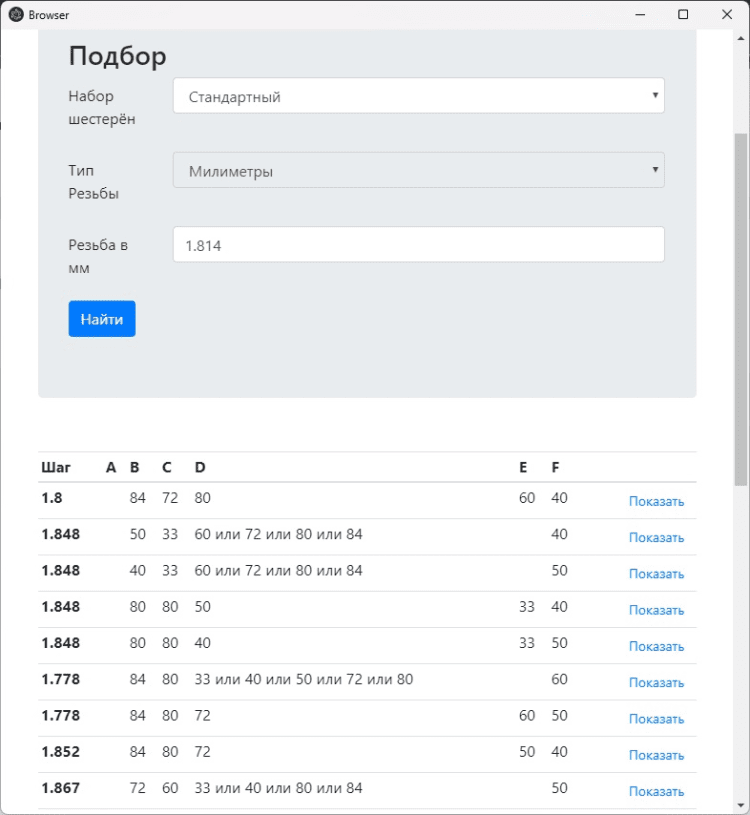750x815 pixels.
Task: Click Показать for 1.848 row with D 50
Action: click(656, 610)
